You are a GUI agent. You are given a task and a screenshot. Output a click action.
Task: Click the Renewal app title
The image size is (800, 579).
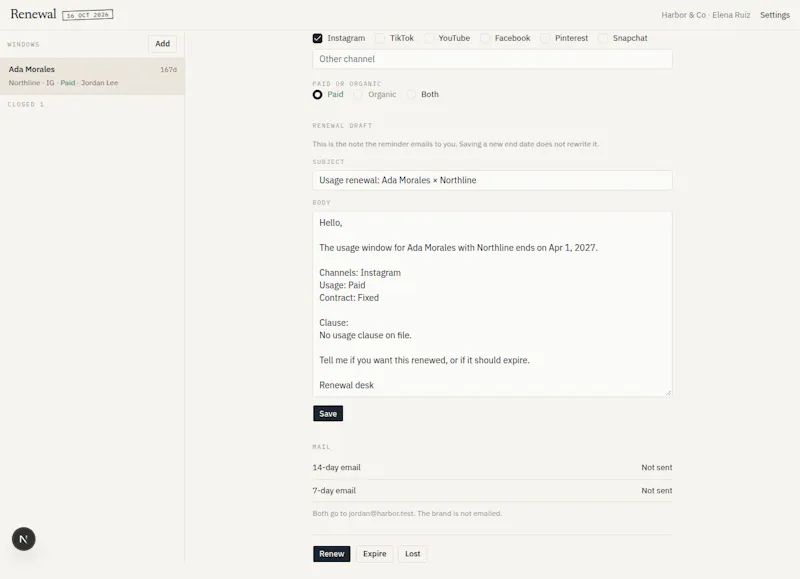pos(33,14)
